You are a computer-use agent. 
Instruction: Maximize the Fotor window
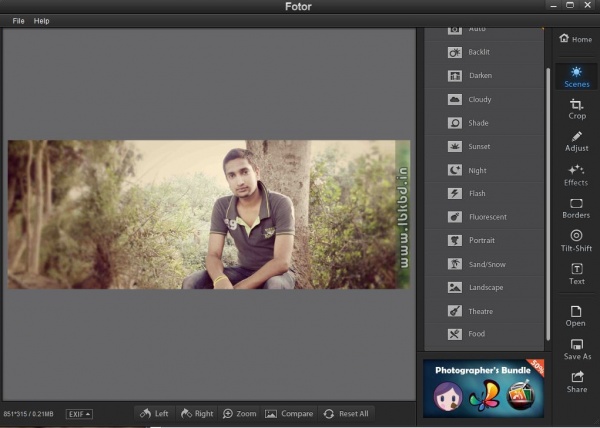pyautogui.click(x=570, y=5)
